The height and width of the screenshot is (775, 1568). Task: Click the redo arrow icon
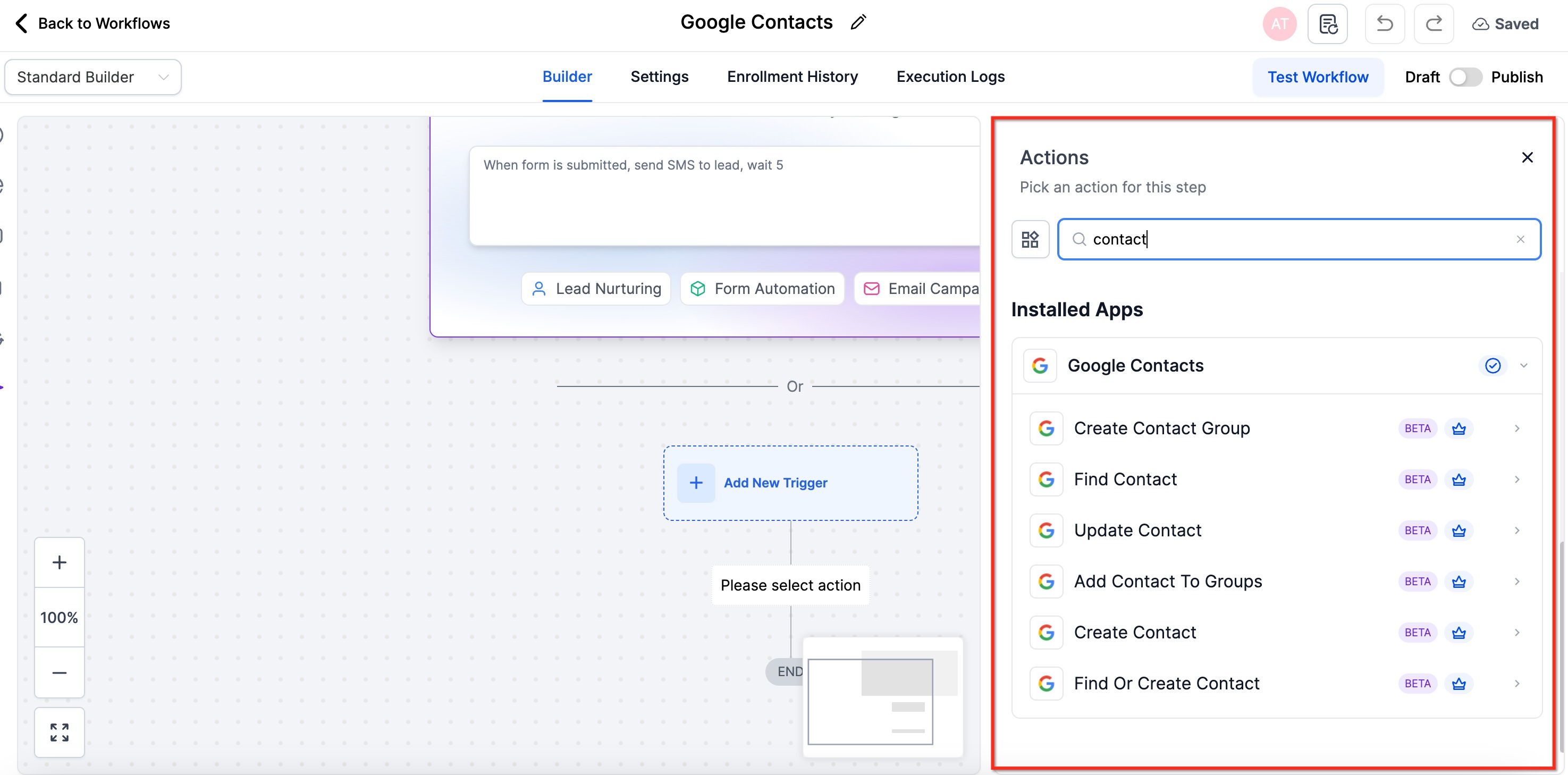click(1434, 24)
